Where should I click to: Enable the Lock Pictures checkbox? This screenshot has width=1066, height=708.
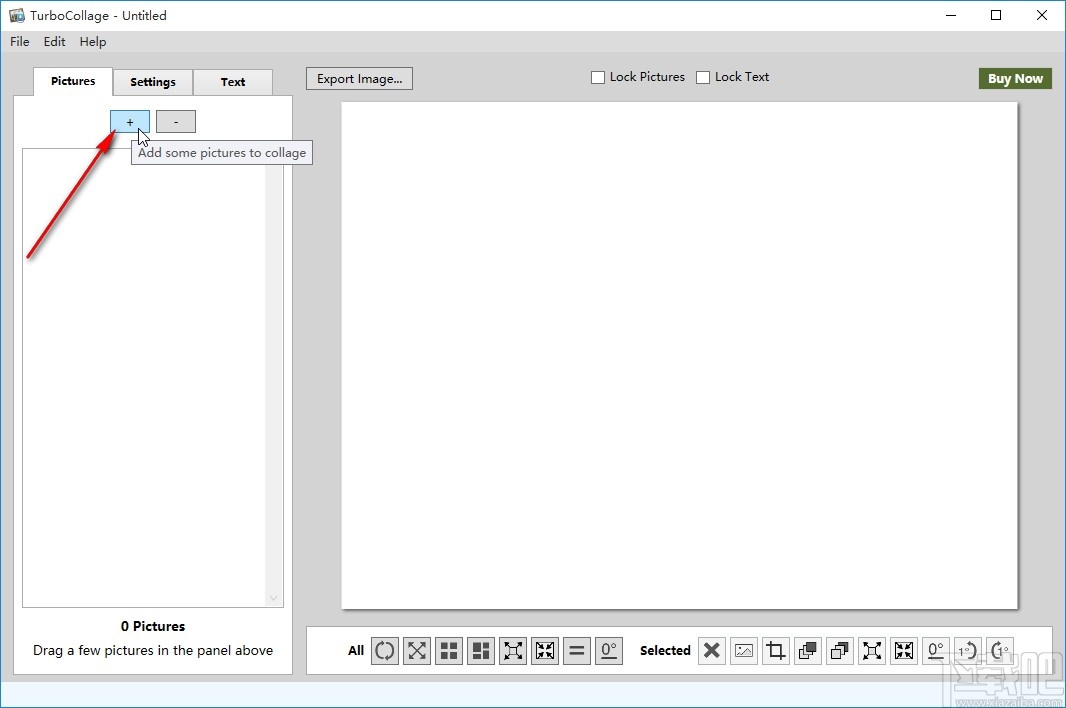598,77
